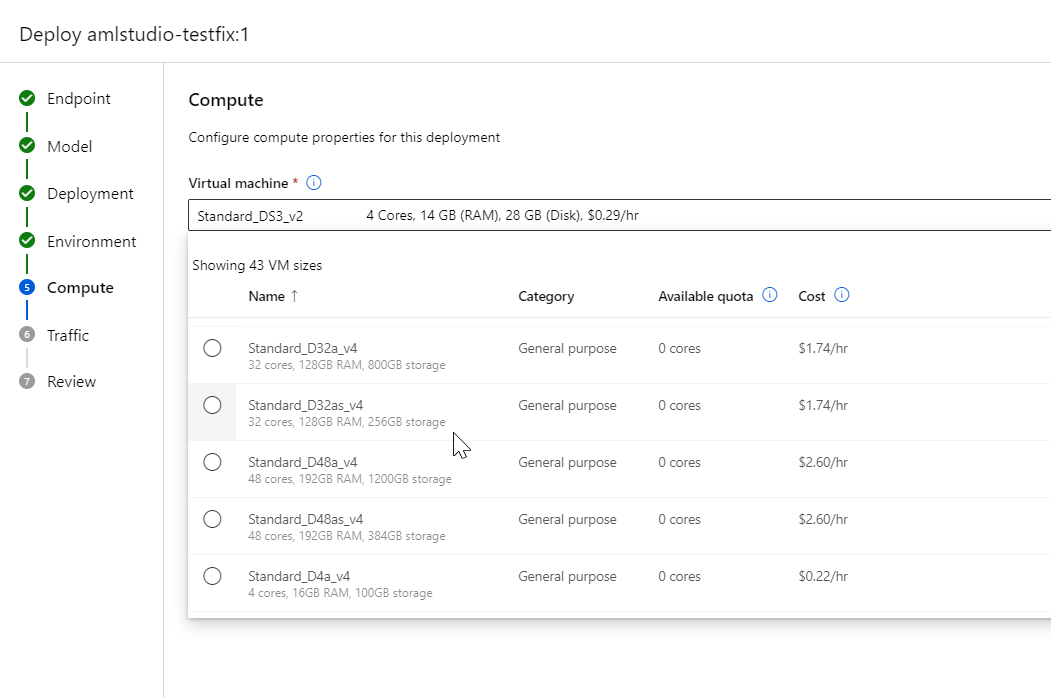The height and width of the screenshot is (698, 1051).
Task: Click the Compute step number 5 badge
Action: pyautogui.click(x=27, y=288)
